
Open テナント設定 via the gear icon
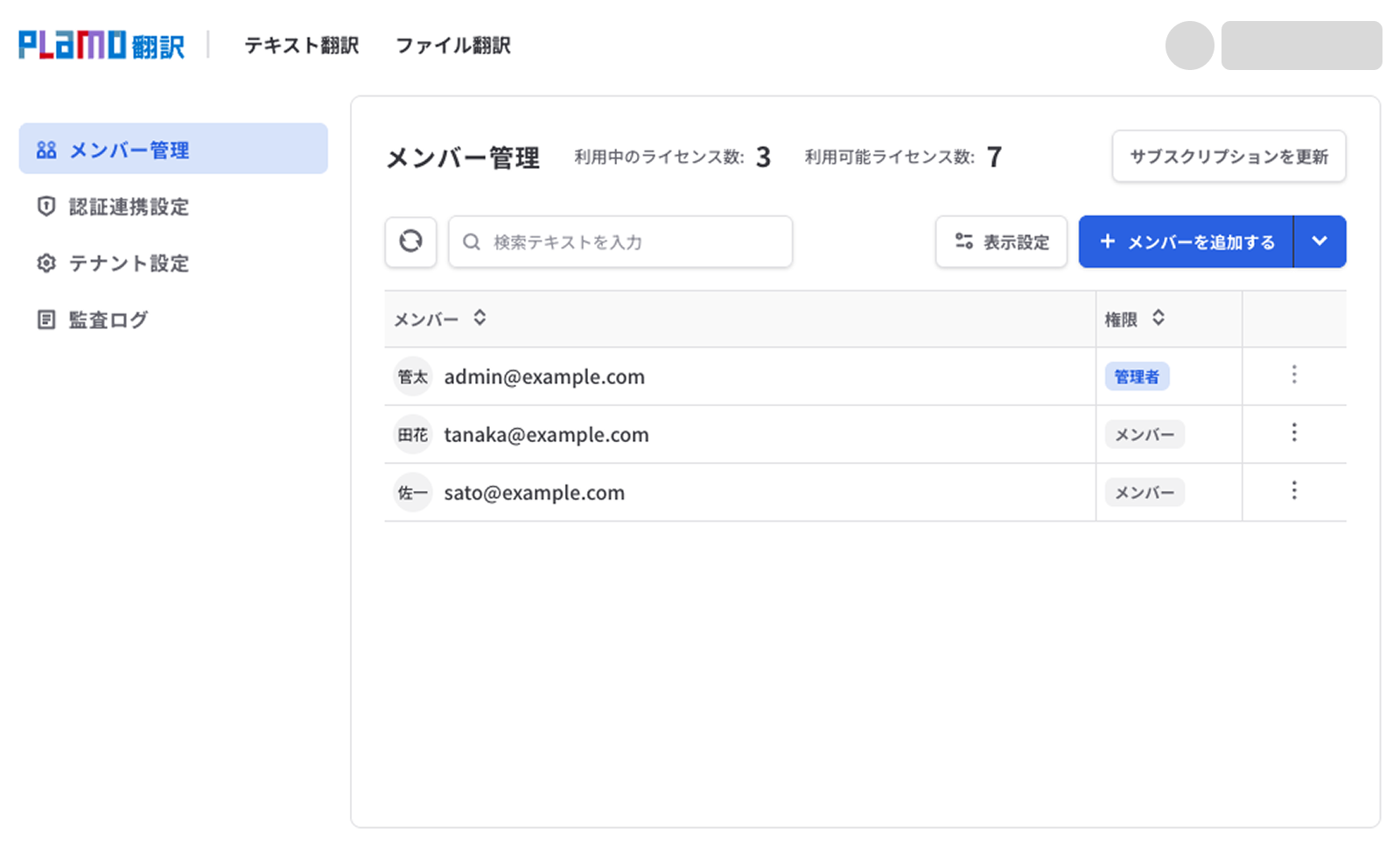pyautogui.click(x=45, y=263)
